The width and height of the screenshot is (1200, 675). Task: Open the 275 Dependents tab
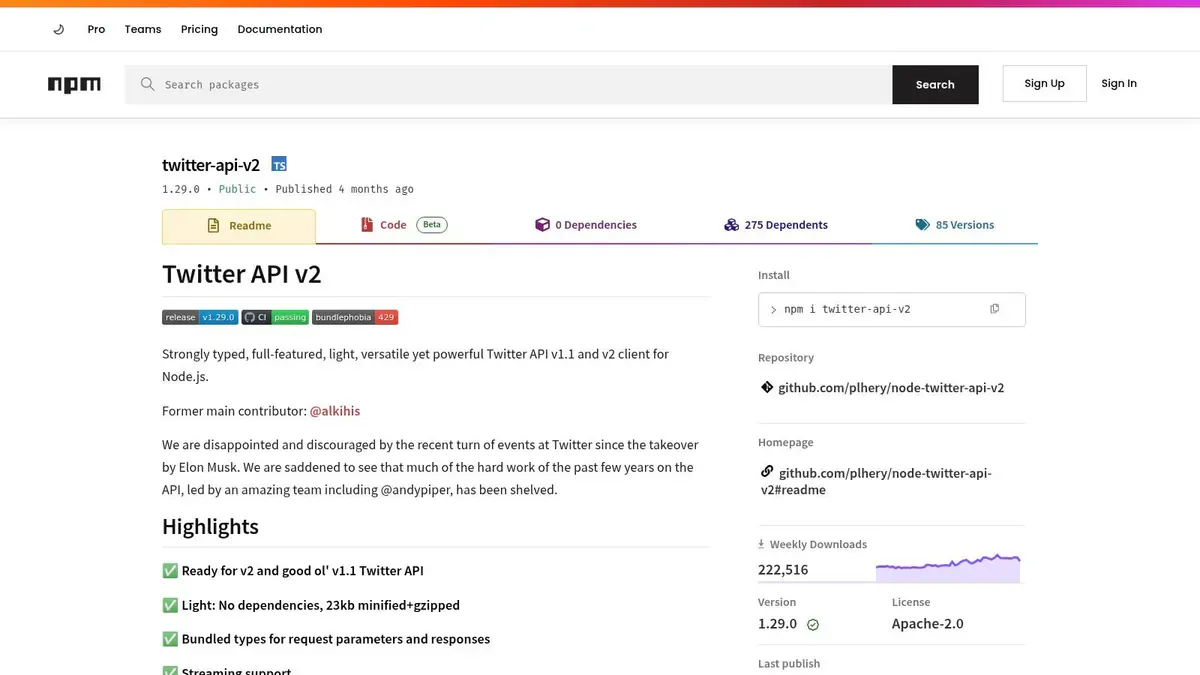click(776, 225)
